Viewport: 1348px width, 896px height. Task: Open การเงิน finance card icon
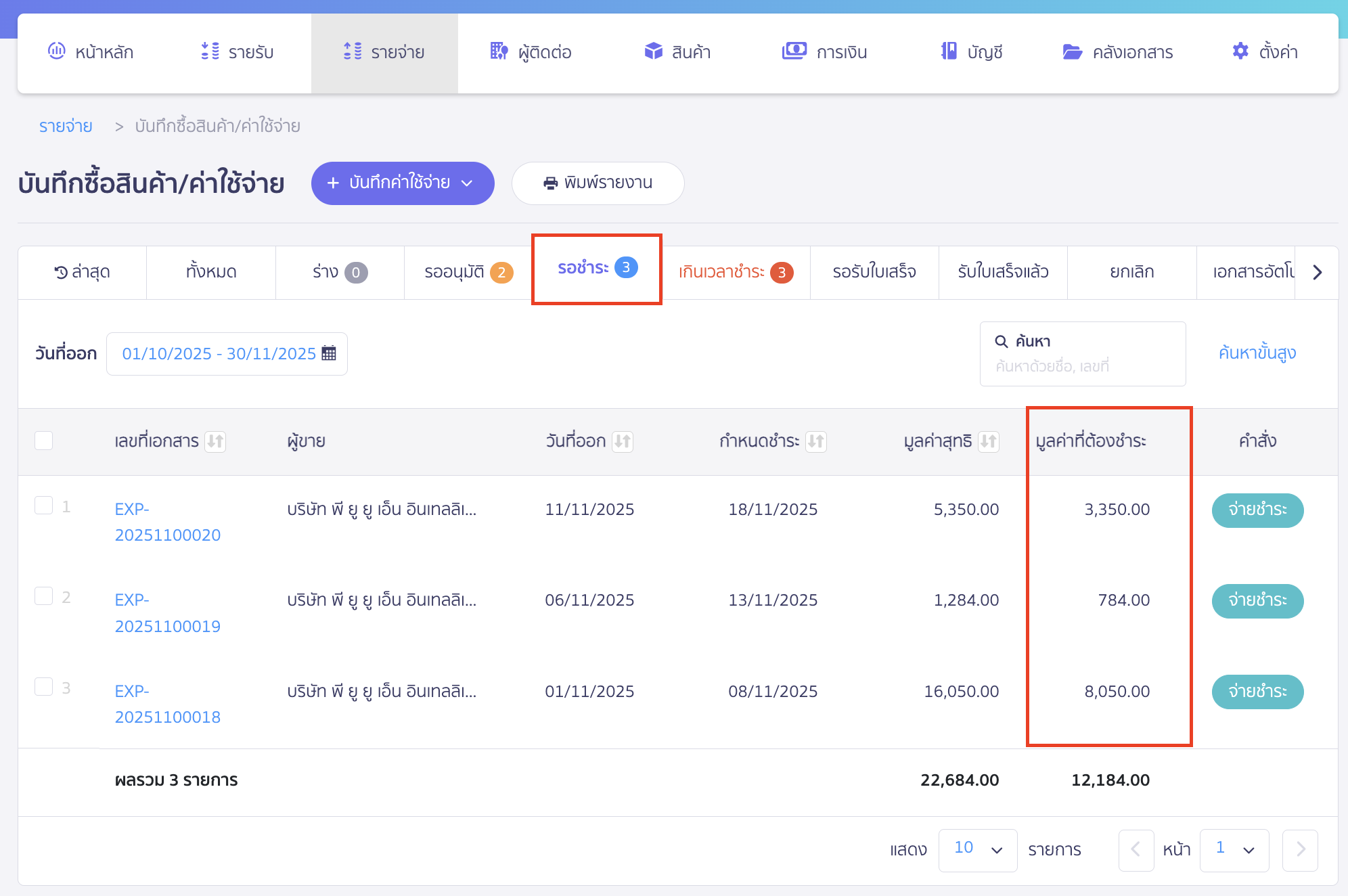coord(795,50)
